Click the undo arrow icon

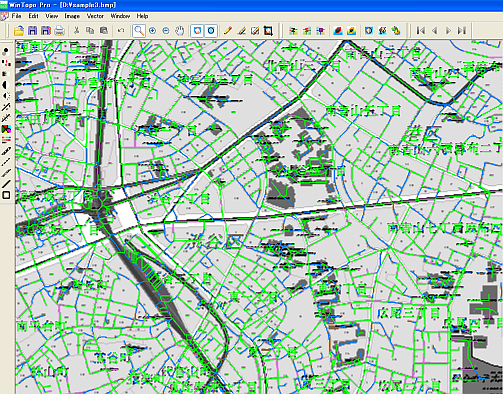click(121, 31)
